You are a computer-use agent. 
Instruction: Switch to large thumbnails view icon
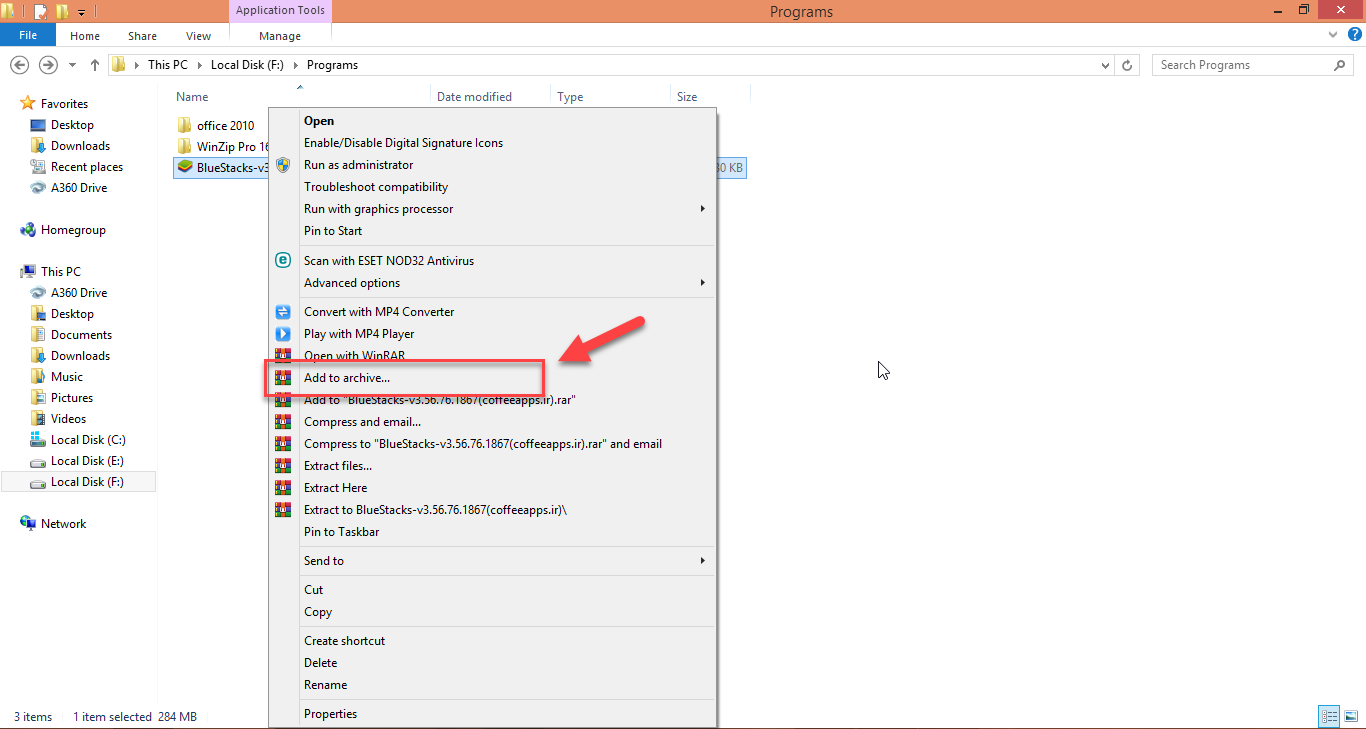click(x=1349, y=716)
